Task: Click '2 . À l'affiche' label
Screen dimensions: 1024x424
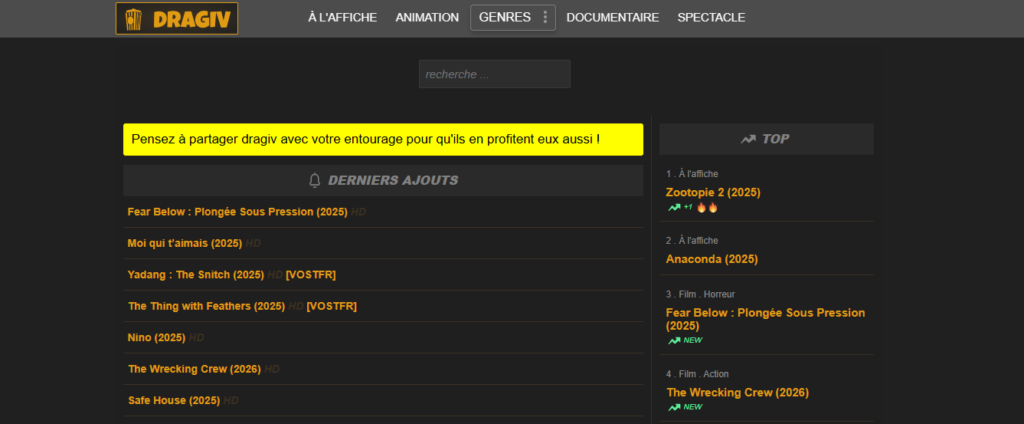Action: click(x=692, y=240)
